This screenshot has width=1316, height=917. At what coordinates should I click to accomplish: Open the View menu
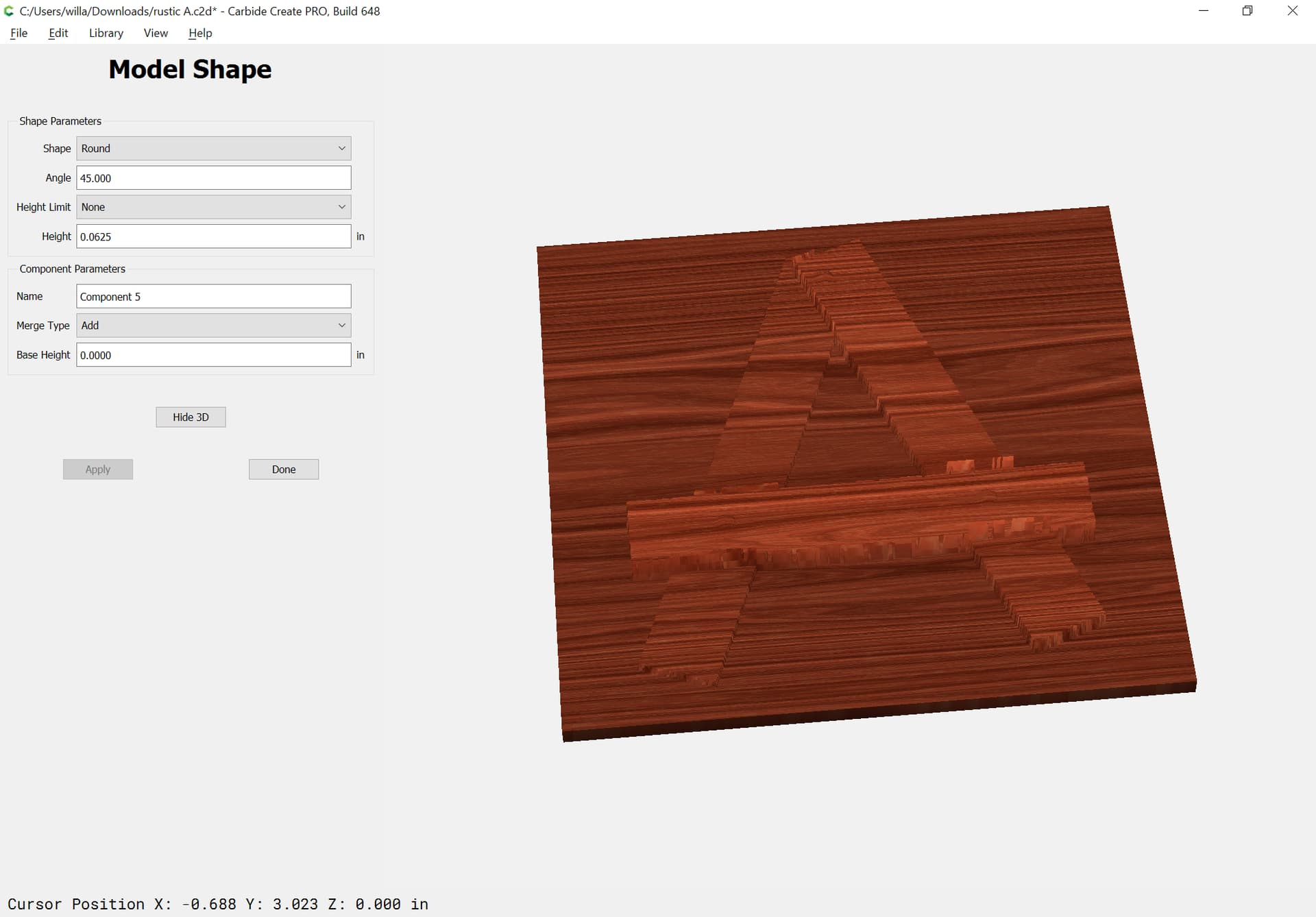(156, 33)
